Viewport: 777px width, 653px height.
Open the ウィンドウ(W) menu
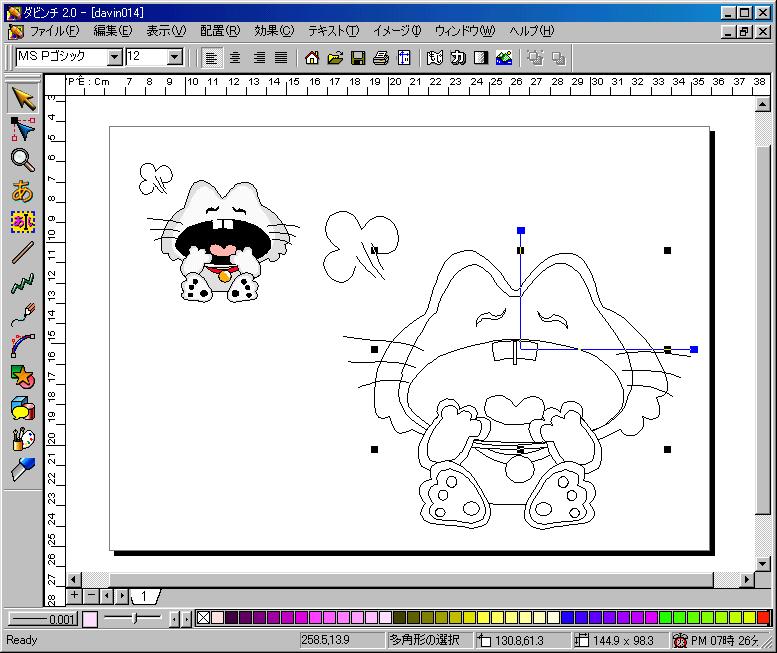coord(465,31)
